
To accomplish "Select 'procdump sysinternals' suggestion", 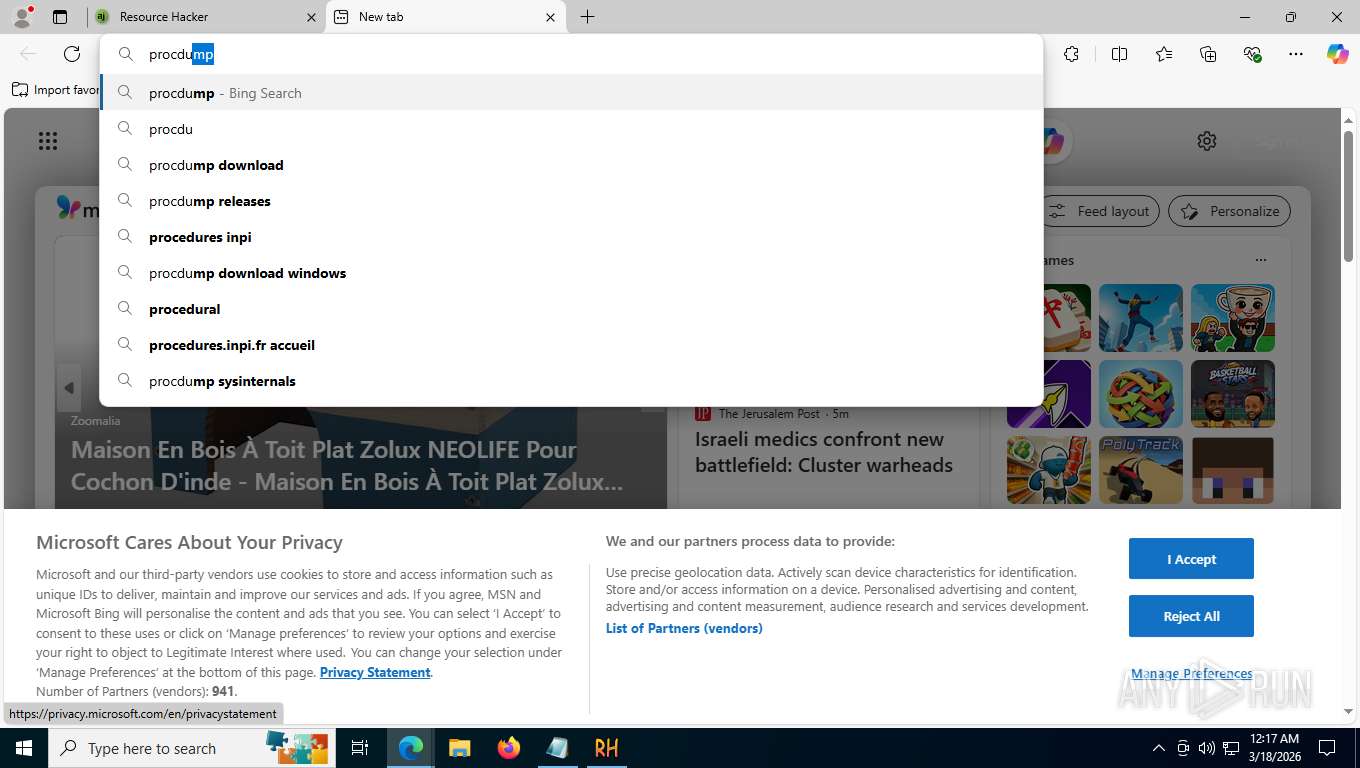I will (571, 381).
